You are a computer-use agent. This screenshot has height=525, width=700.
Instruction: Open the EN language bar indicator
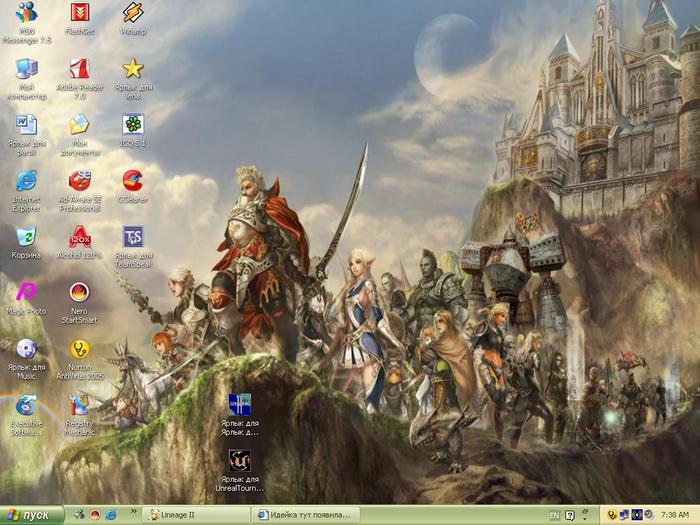(x=554, y=516)
